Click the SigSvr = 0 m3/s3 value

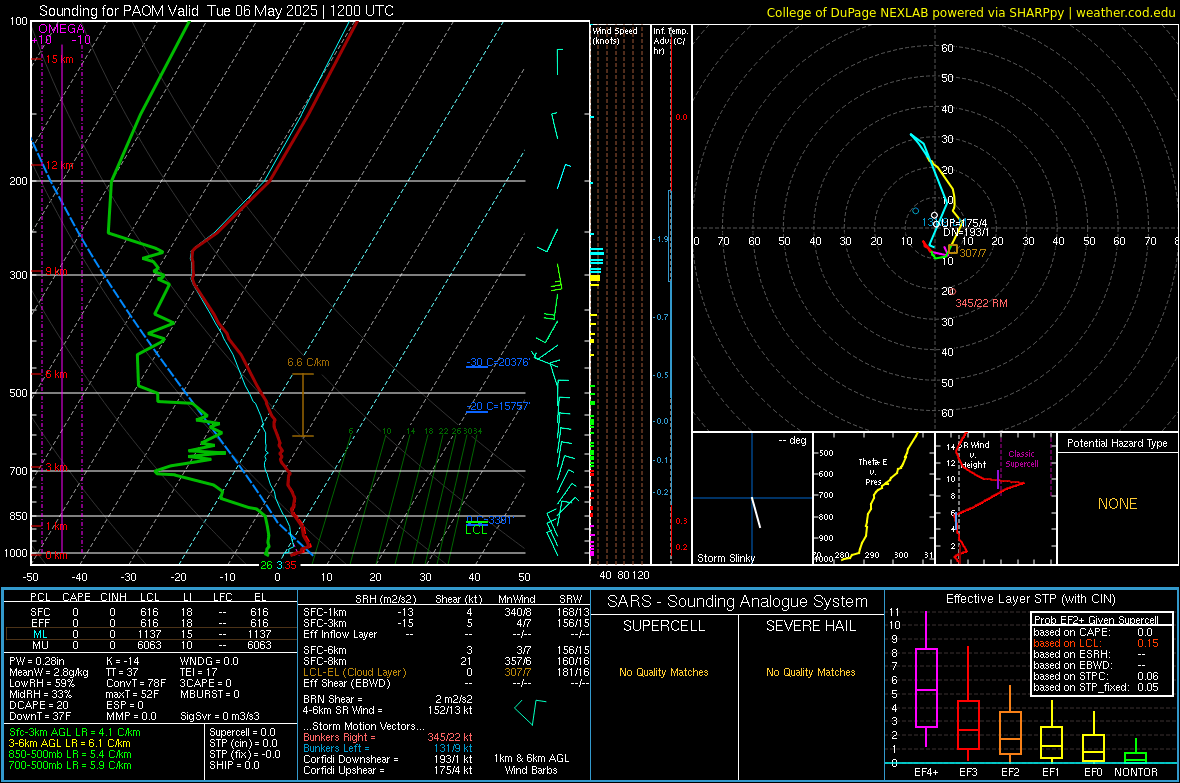tap(220, 716)
